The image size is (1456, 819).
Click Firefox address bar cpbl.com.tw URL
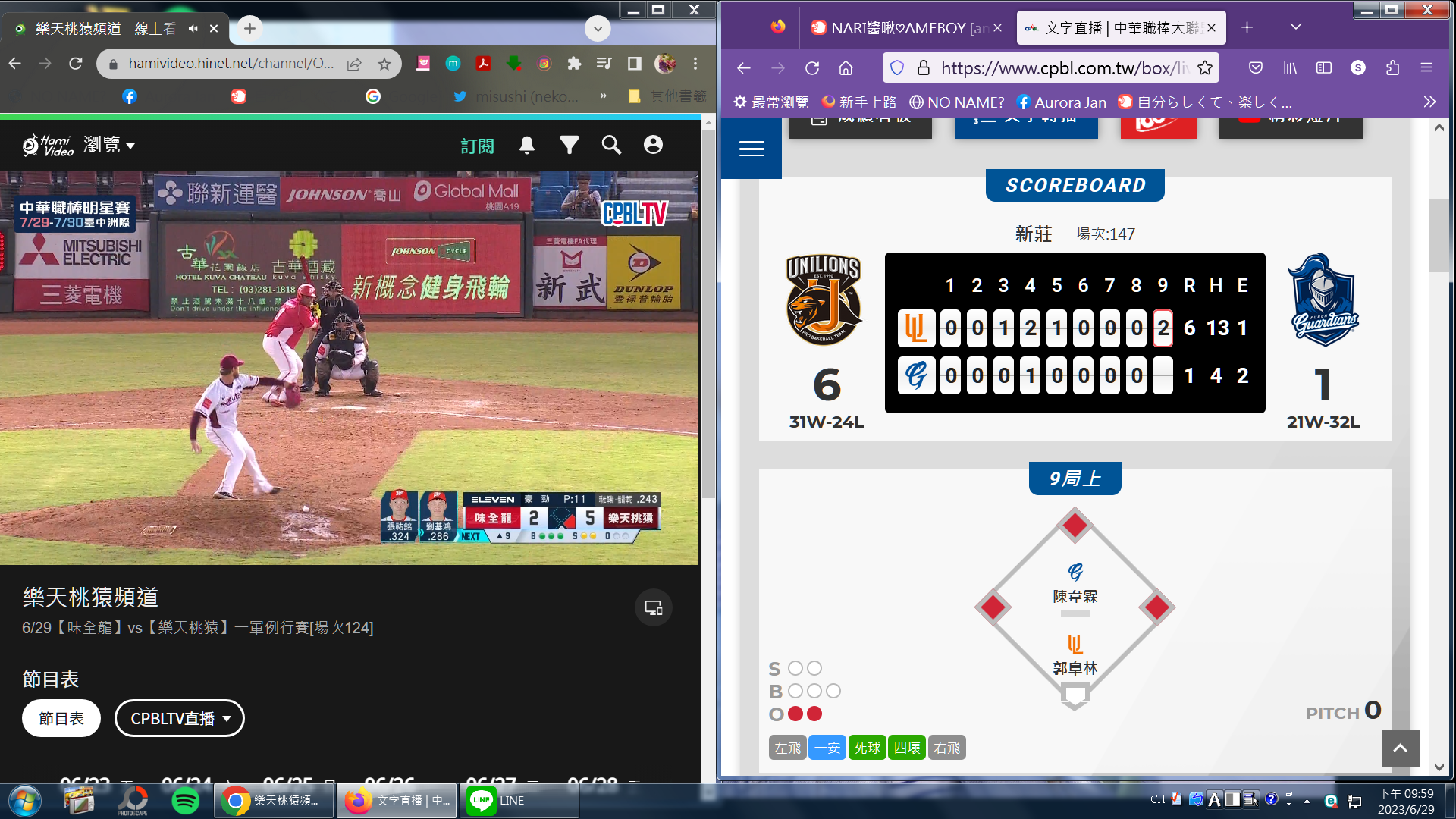pos(1065,68)
